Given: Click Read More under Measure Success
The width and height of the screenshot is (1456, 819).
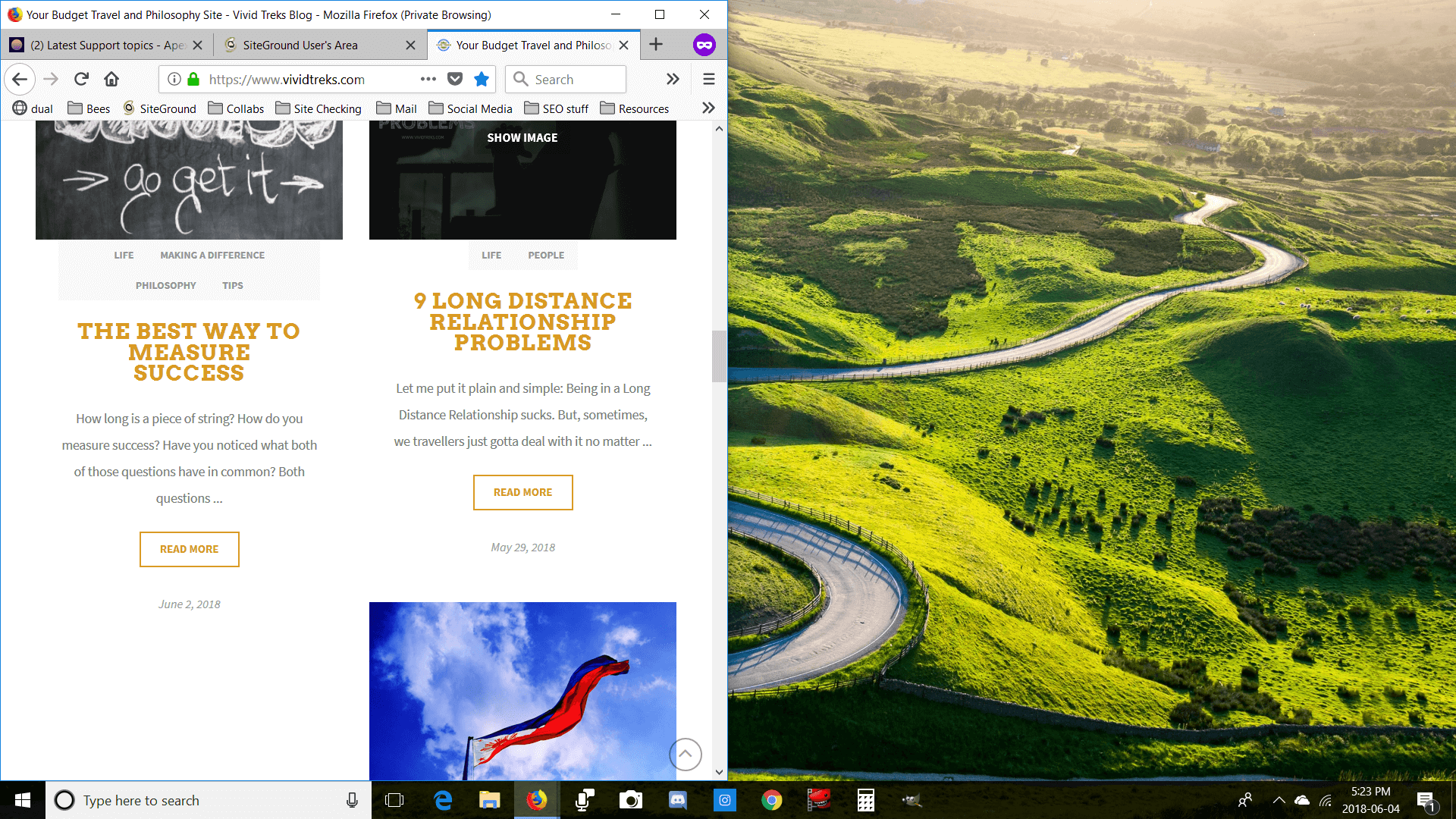Looking at the screenshot, I should click(190, 549).
